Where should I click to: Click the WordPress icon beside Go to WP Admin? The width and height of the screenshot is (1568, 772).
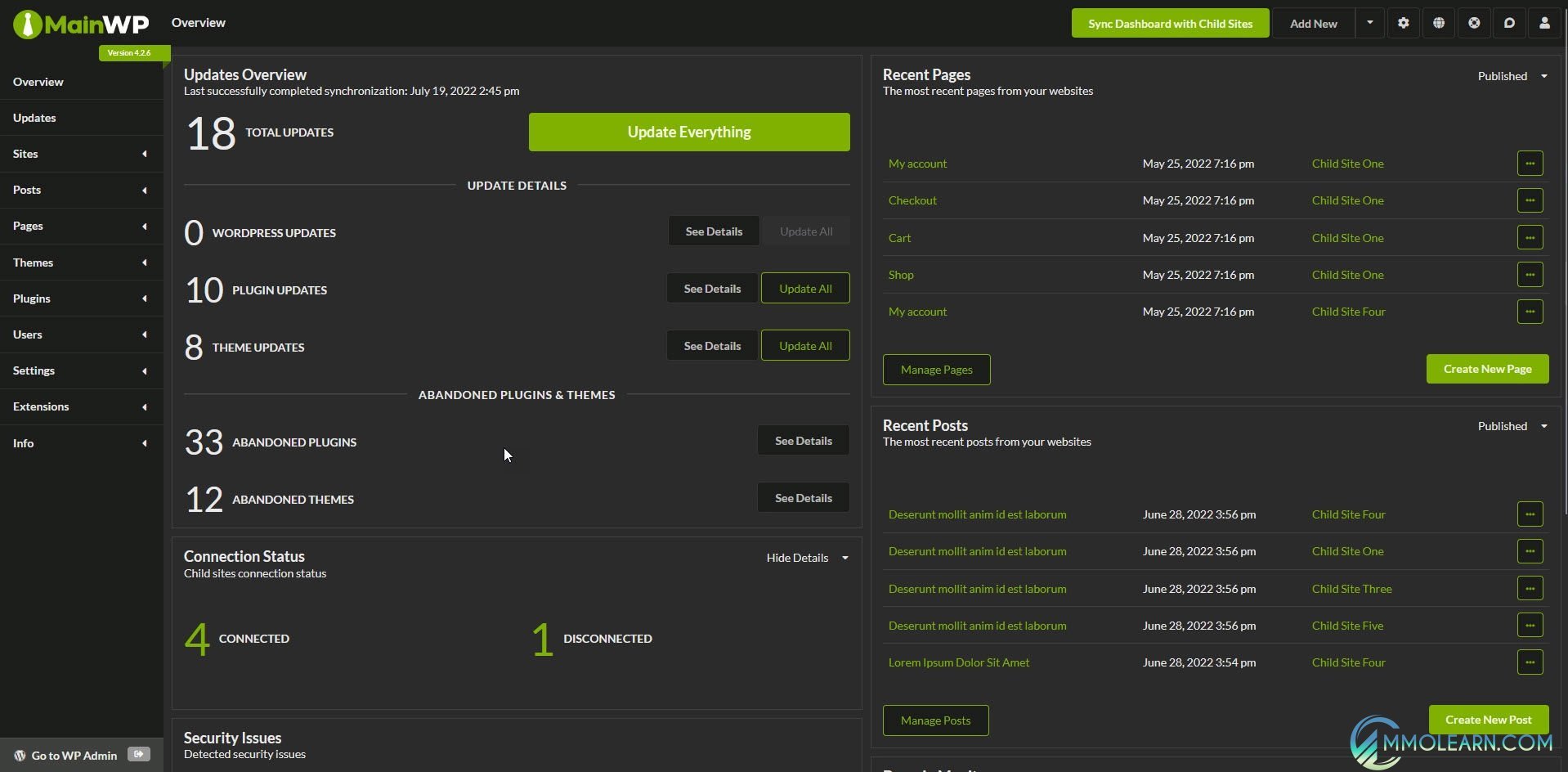click(20, 756)
